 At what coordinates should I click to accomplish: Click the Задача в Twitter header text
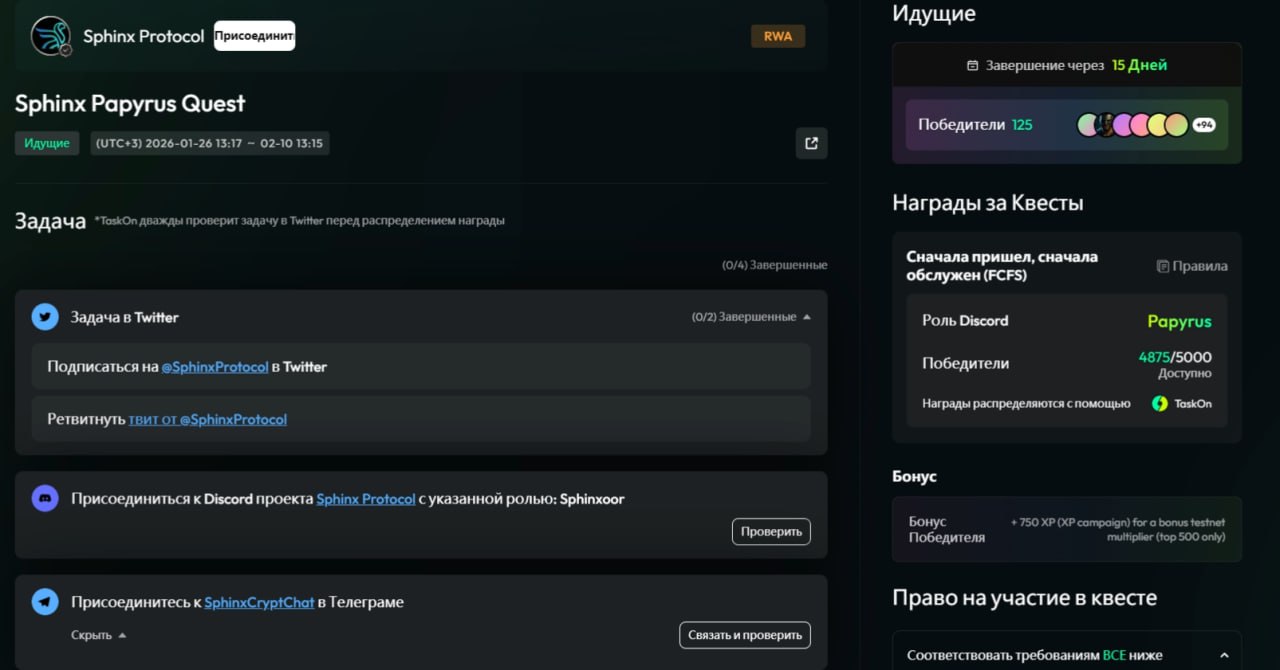click(x=124, y=317)
